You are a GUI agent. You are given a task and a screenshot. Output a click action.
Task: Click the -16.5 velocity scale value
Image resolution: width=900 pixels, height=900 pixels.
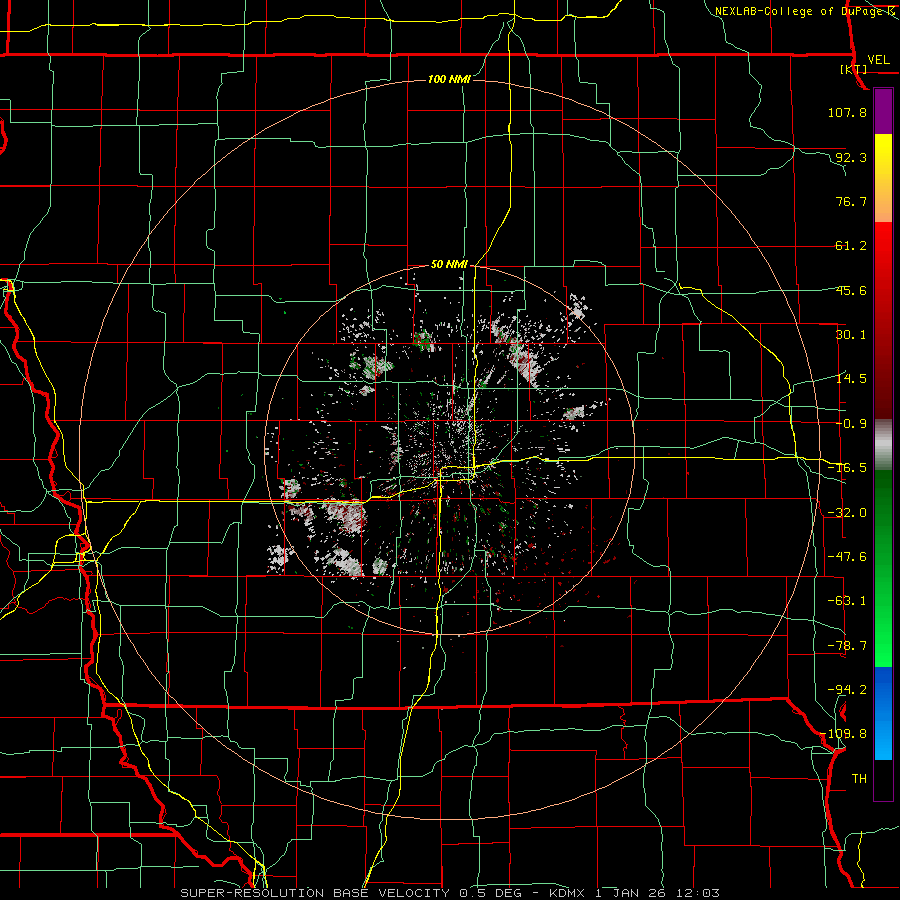point(847,468)
